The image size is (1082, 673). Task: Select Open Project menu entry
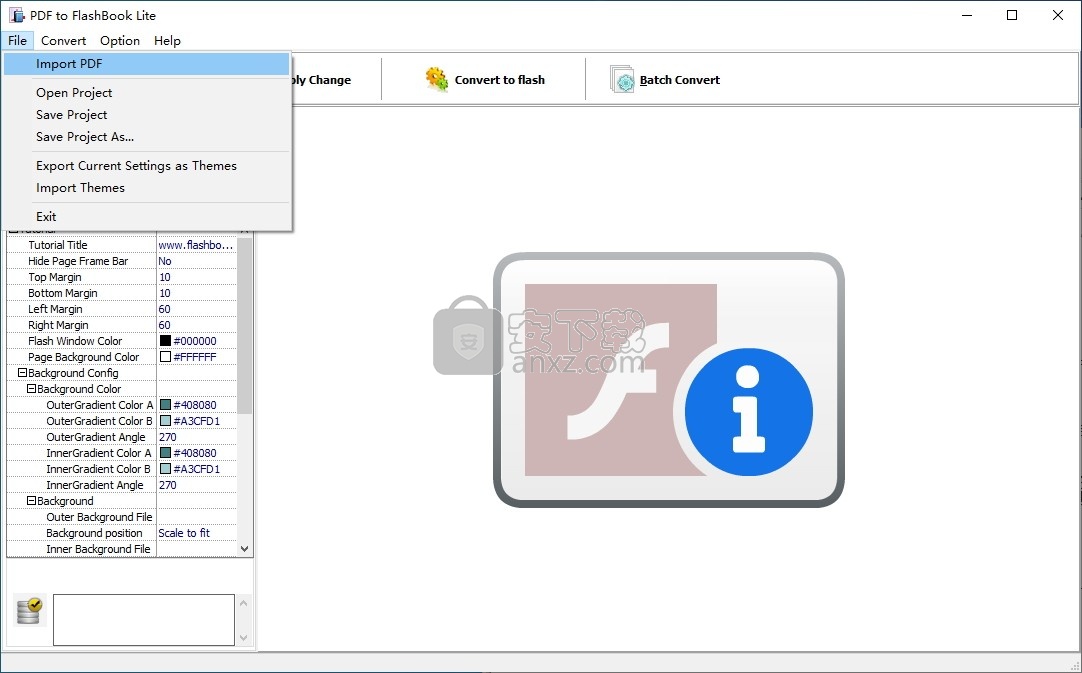tap(146, 92)
